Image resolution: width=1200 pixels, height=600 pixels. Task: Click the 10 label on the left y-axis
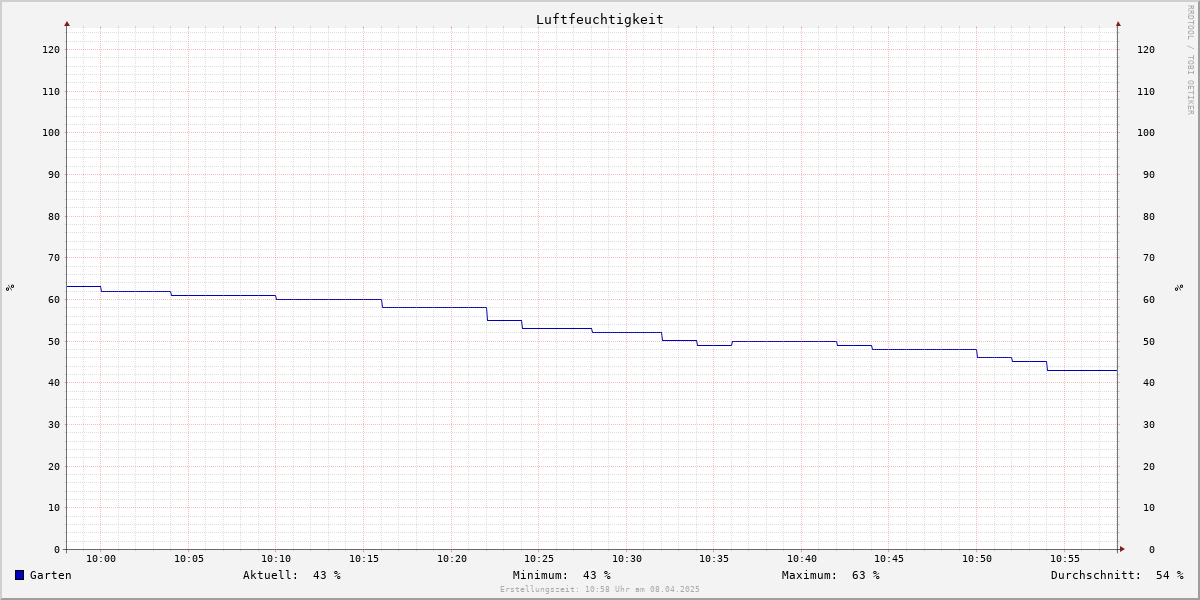(x=54, y=507)
